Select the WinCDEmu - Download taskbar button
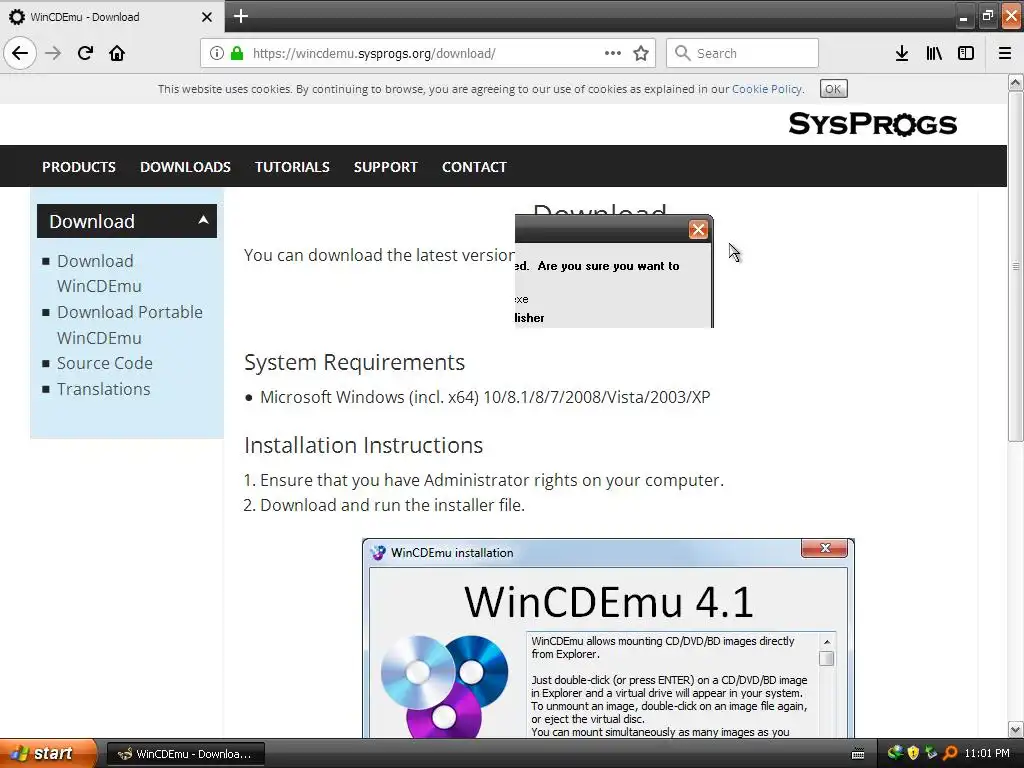Image resolution: width=1024 pixels, height=768 pixels. point(185,754)
